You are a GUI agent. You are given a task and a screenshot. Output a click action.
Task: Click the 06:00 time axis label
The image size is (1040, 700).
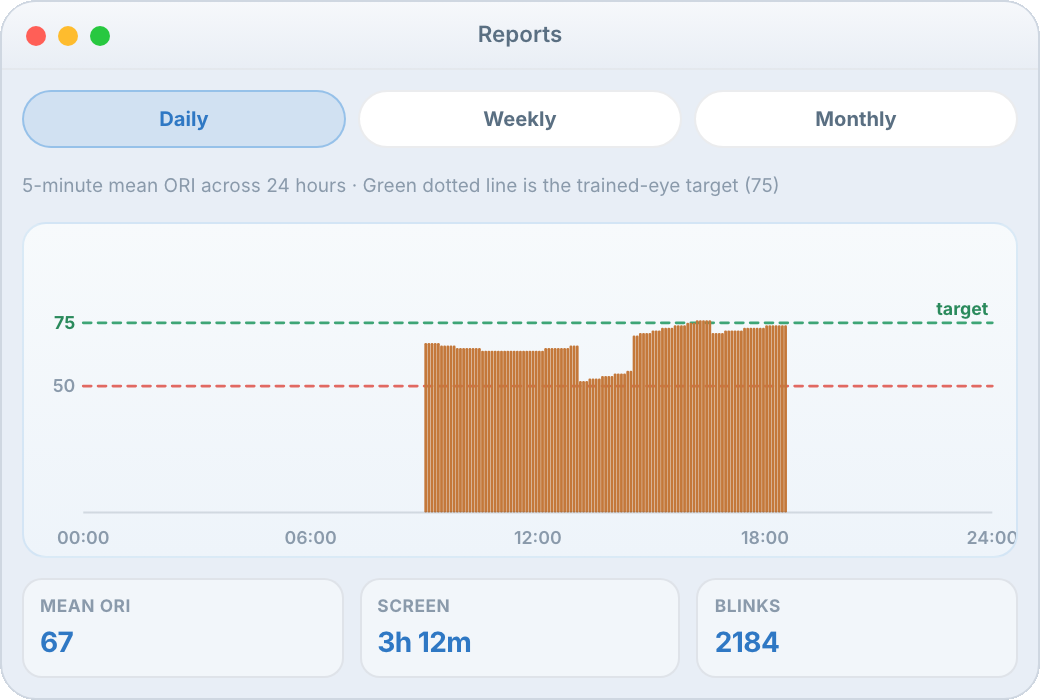coord(310,537)
